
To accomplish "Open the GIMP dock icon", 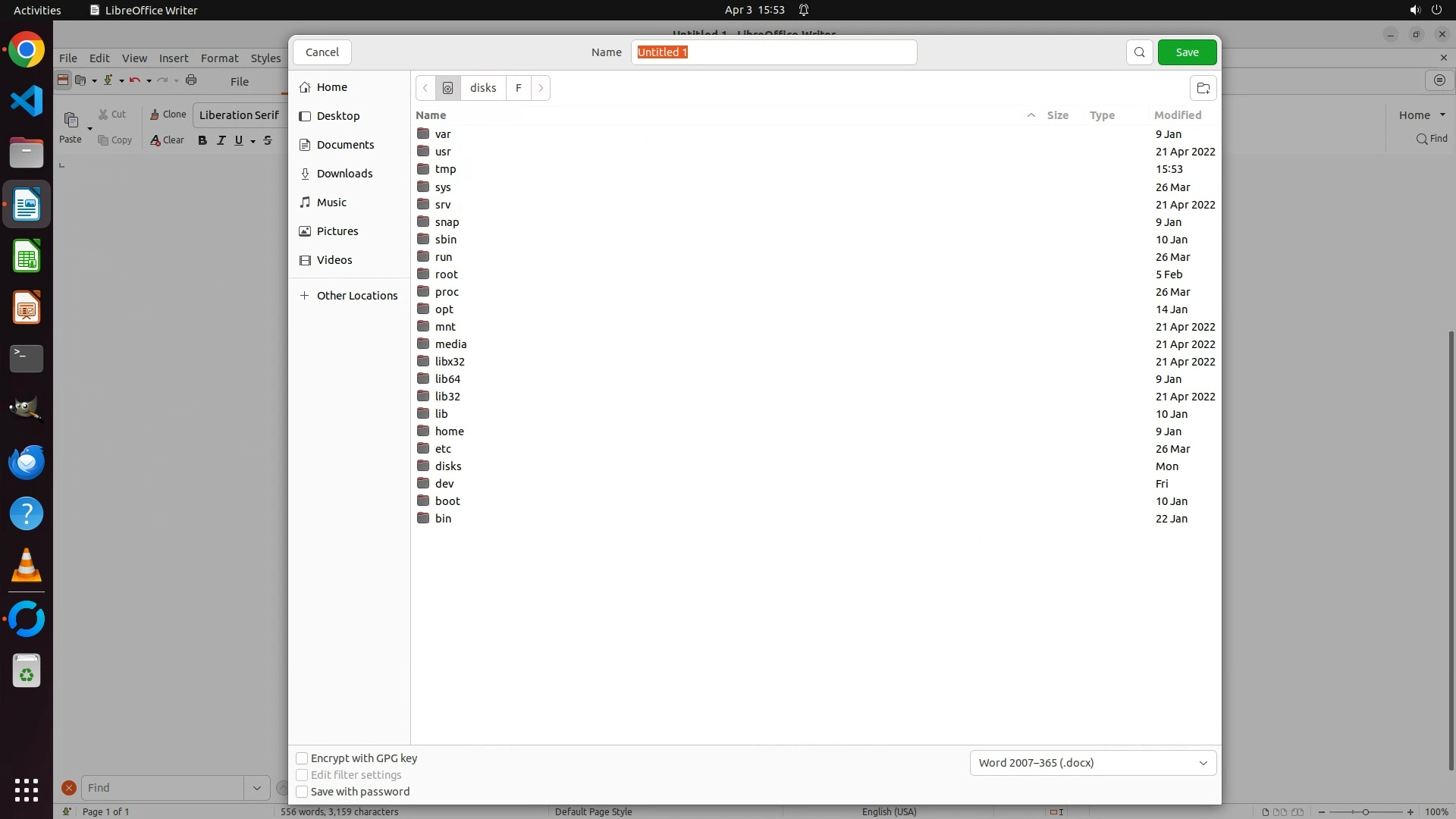I will [27, 409].
